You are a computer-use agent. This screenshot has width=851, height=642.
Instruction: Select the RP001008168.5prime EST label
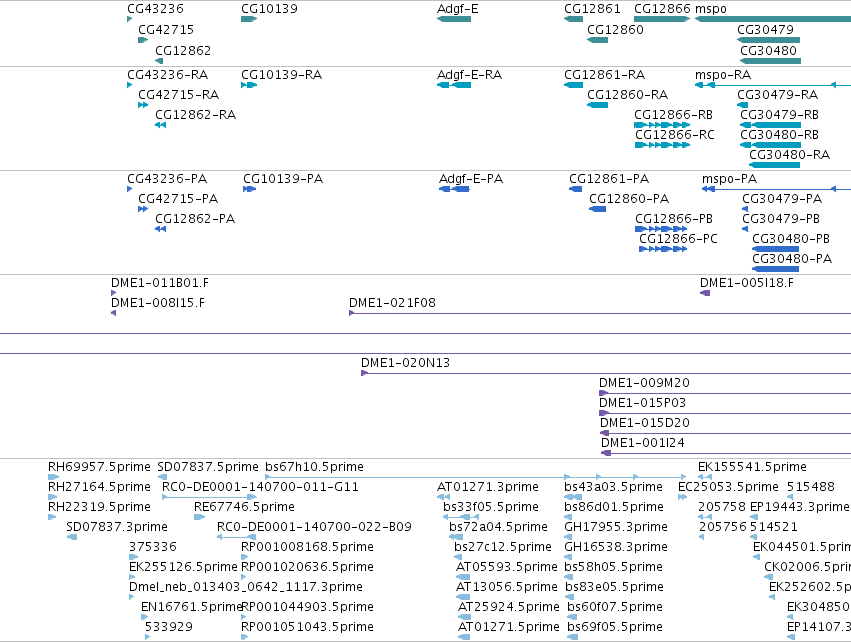coord(307,547)
